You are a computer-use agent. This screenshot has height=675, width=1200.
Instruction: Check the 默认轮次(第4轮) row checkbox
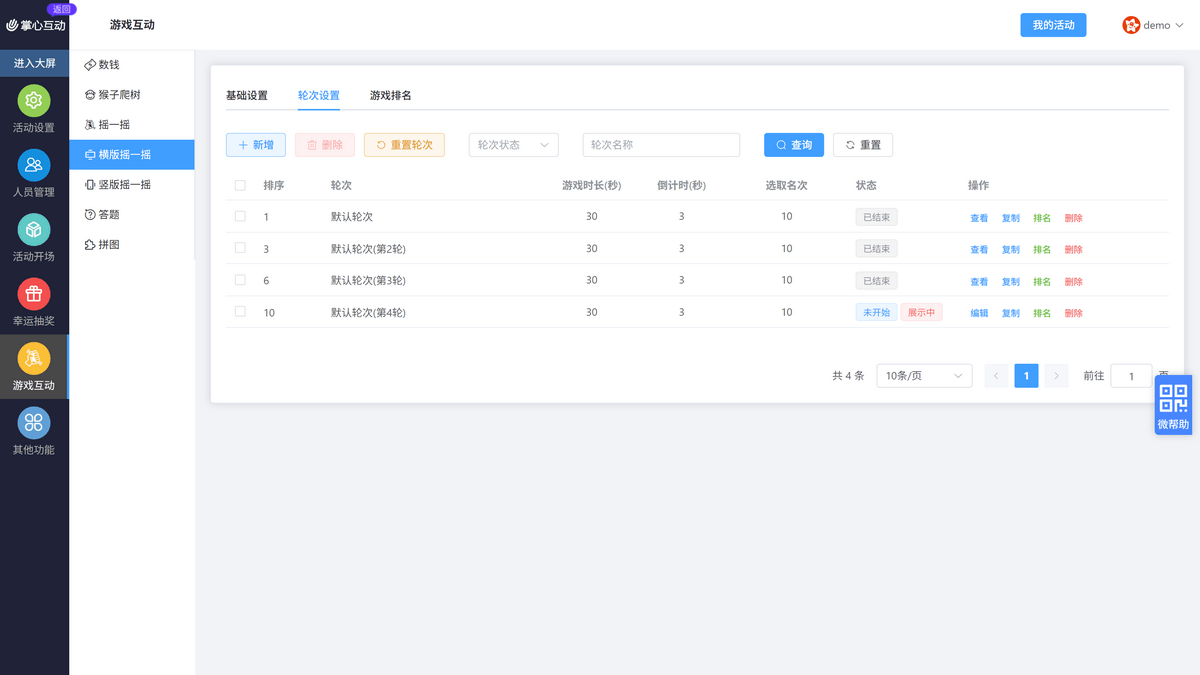coord(240,312)
